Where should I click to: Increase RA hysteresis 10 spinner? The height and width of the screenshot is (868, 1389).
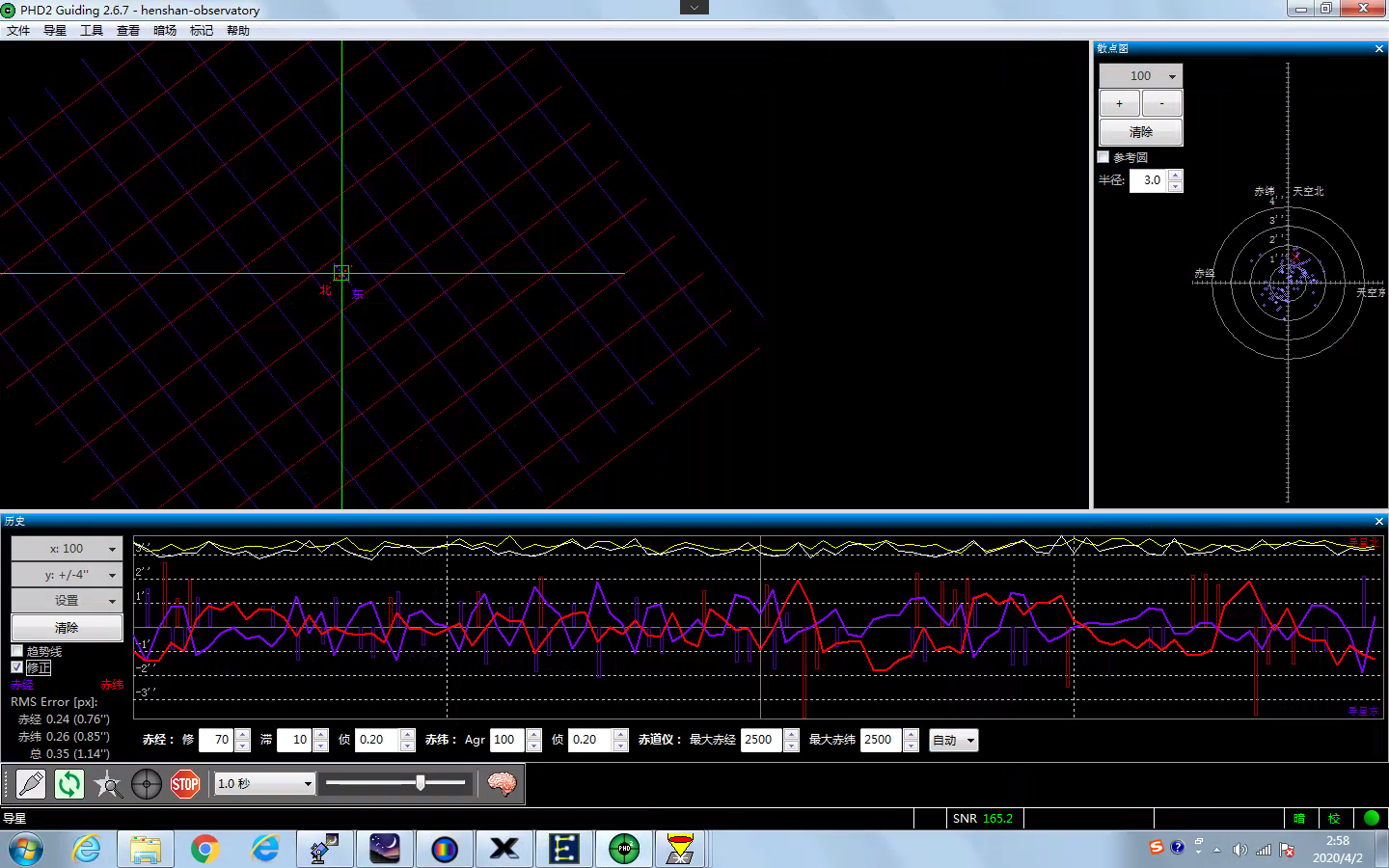click(321, 735)
